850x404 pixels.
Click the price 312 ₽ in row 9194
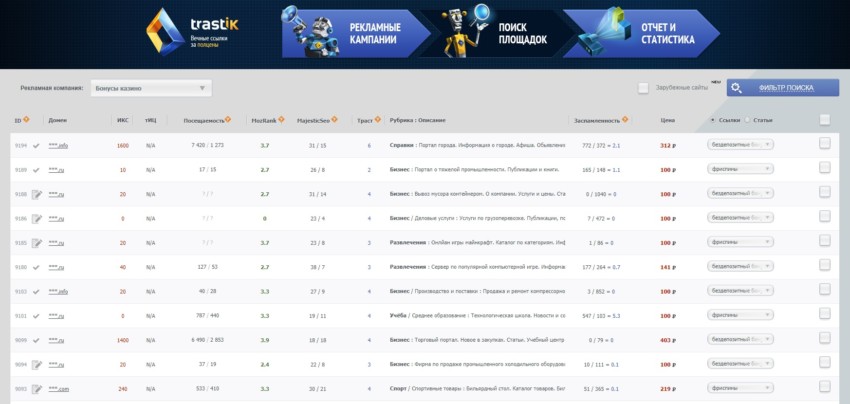click(668, 146)
